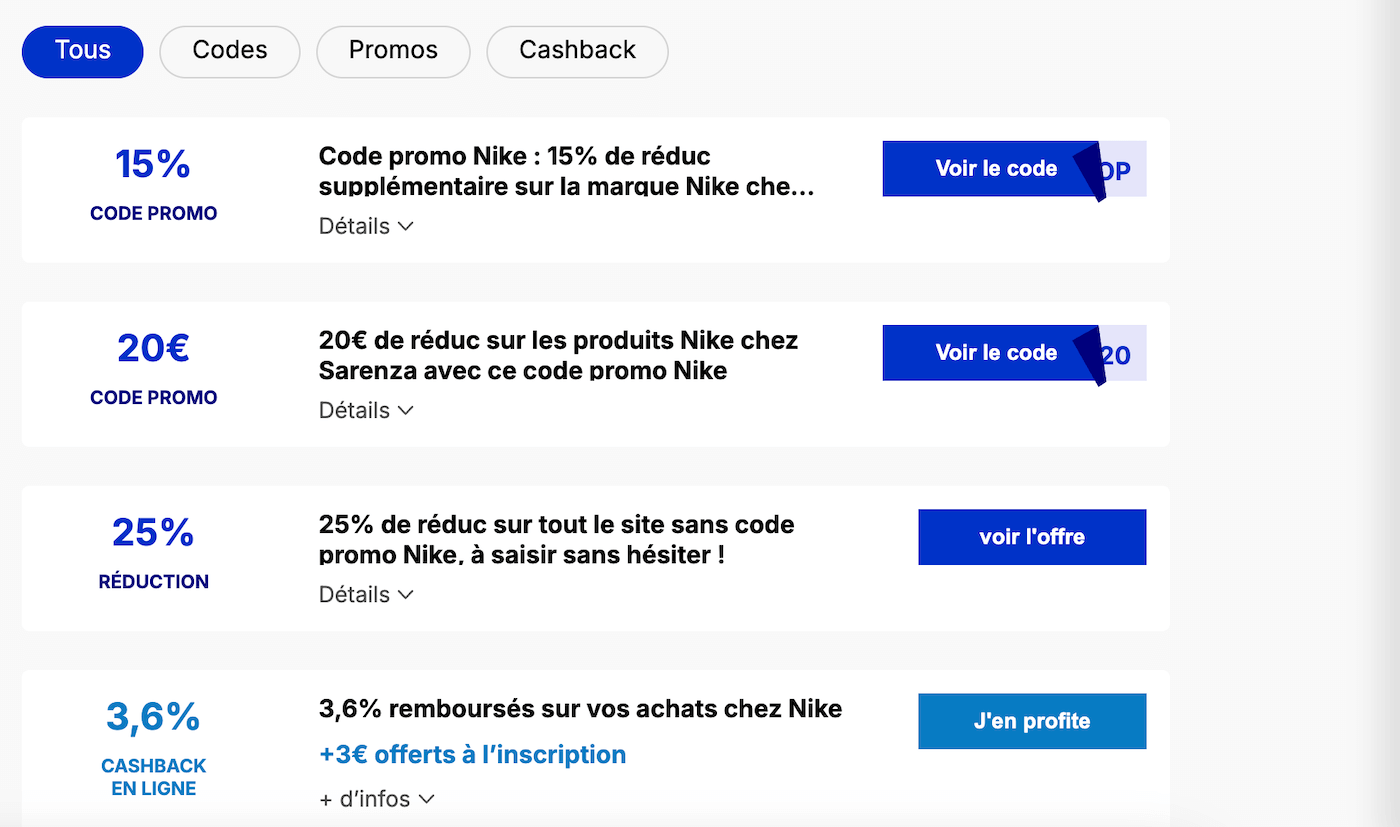Switch to the Cashback filter tab

[x=577, y=51]
